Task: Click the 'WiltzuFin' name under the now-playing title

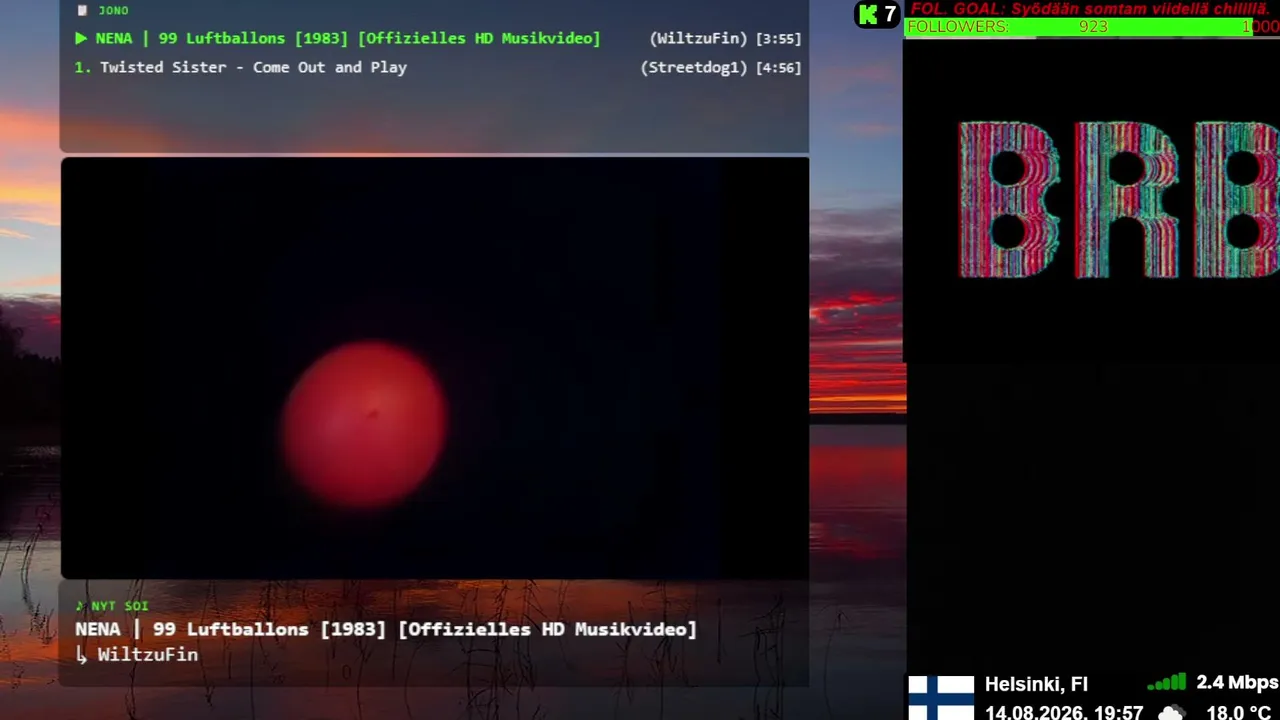Action: pyautogui.click(x=148, y=655)
